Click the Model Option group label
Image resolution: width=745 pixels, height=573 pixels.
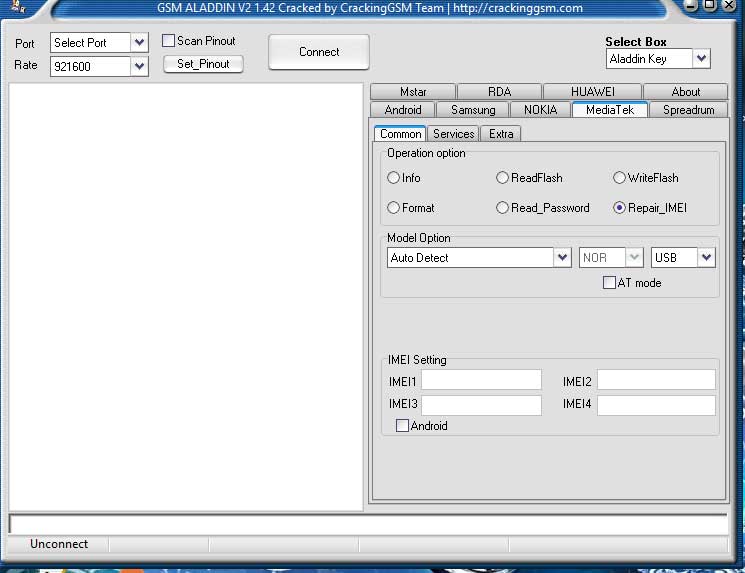point(419,238)
